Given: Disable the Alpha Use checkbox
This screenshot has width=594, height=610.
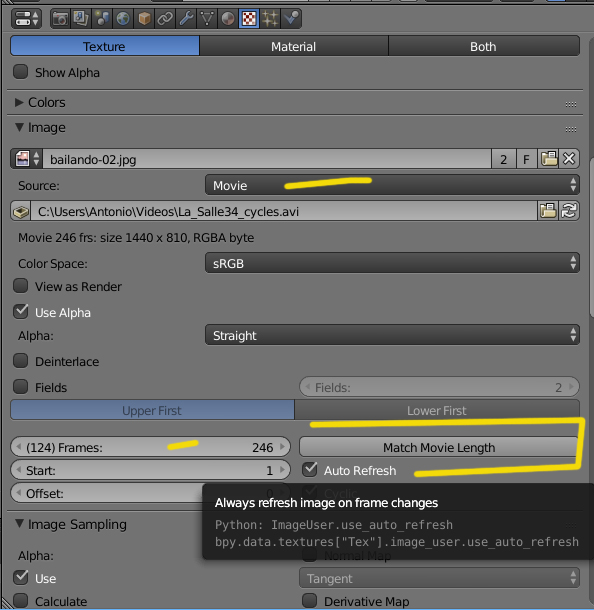Looking at the screenshot, I should (21, 578).
